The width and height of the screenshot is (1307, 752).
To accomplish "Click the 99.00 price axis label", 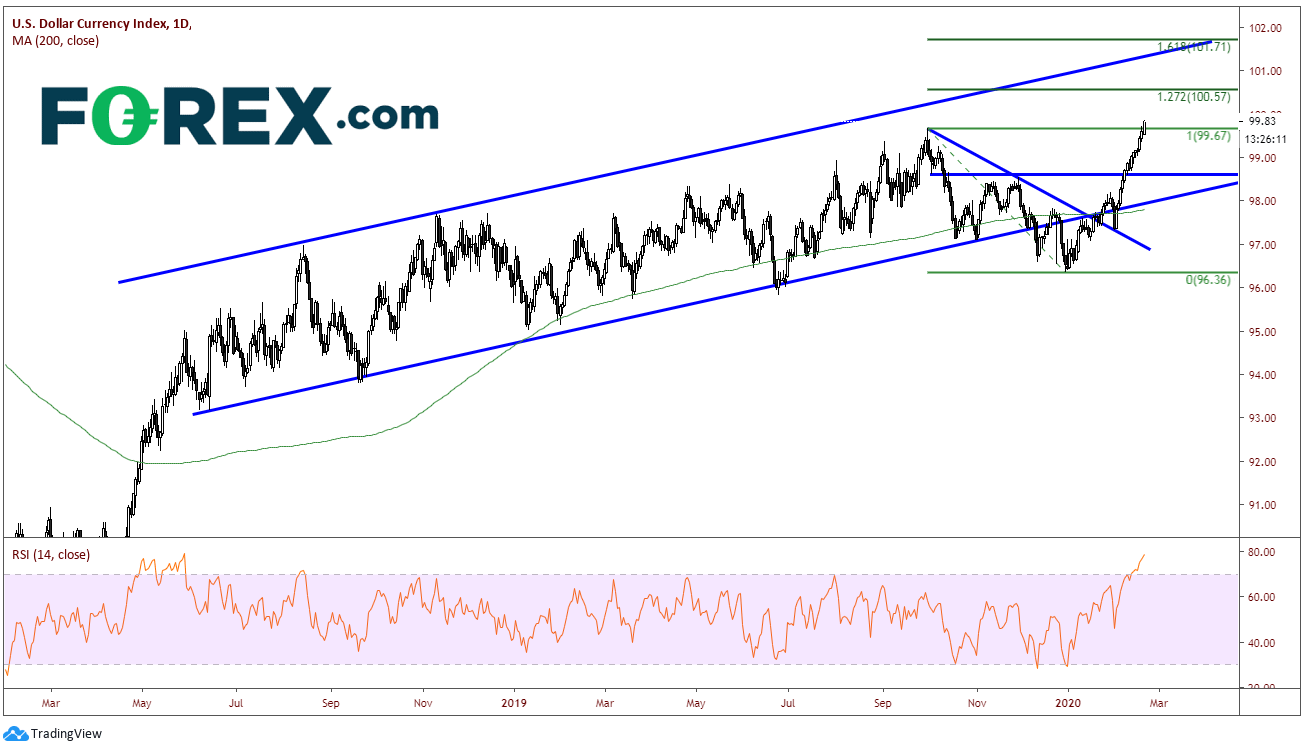I will [x=1263, y=158].
